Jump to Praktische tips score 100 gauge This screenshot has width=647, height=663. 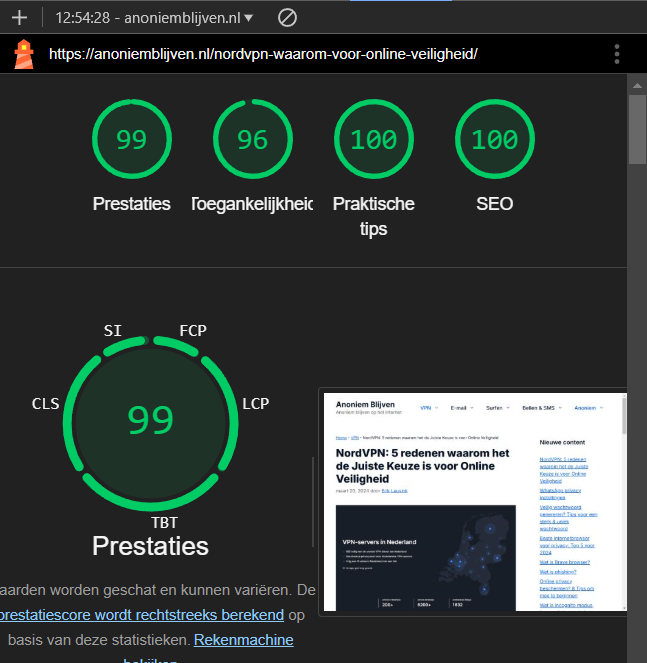[x=373, y=139]
